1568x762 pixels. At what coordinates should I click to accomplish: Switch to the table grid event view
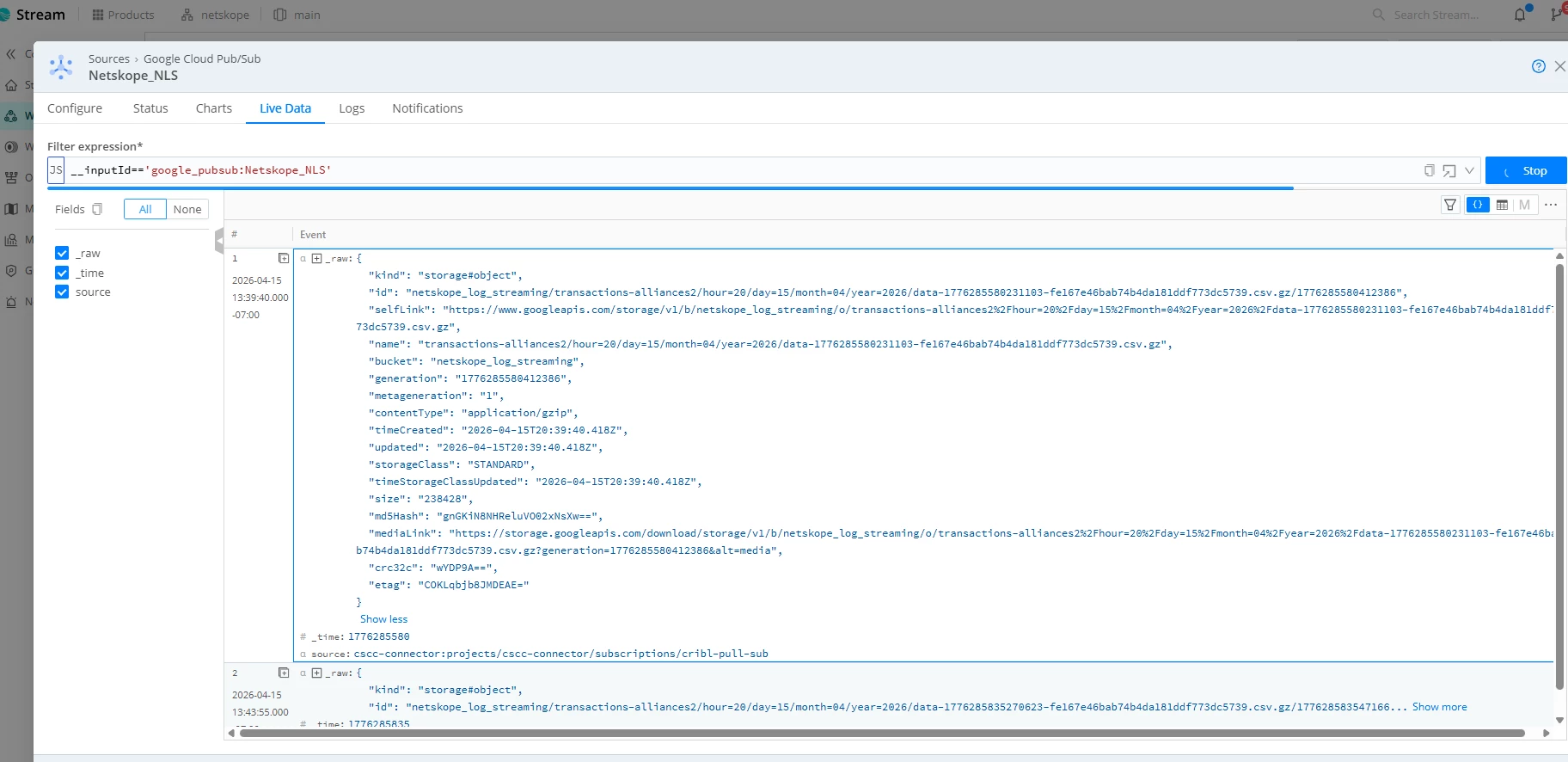pyautogui.click(x=1502, y=205)
